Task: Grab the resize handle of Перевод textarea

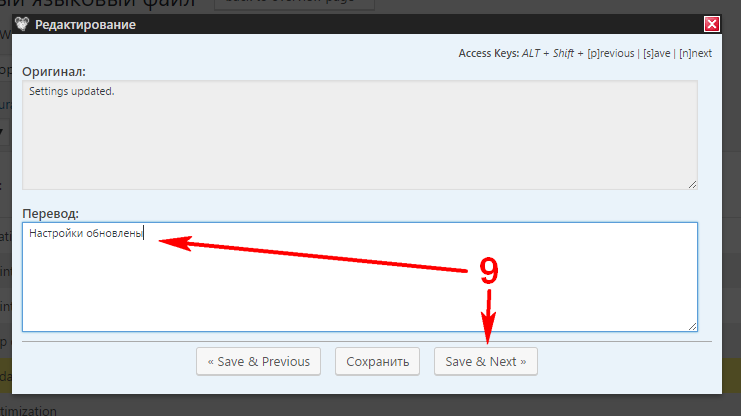Action: 692,326
